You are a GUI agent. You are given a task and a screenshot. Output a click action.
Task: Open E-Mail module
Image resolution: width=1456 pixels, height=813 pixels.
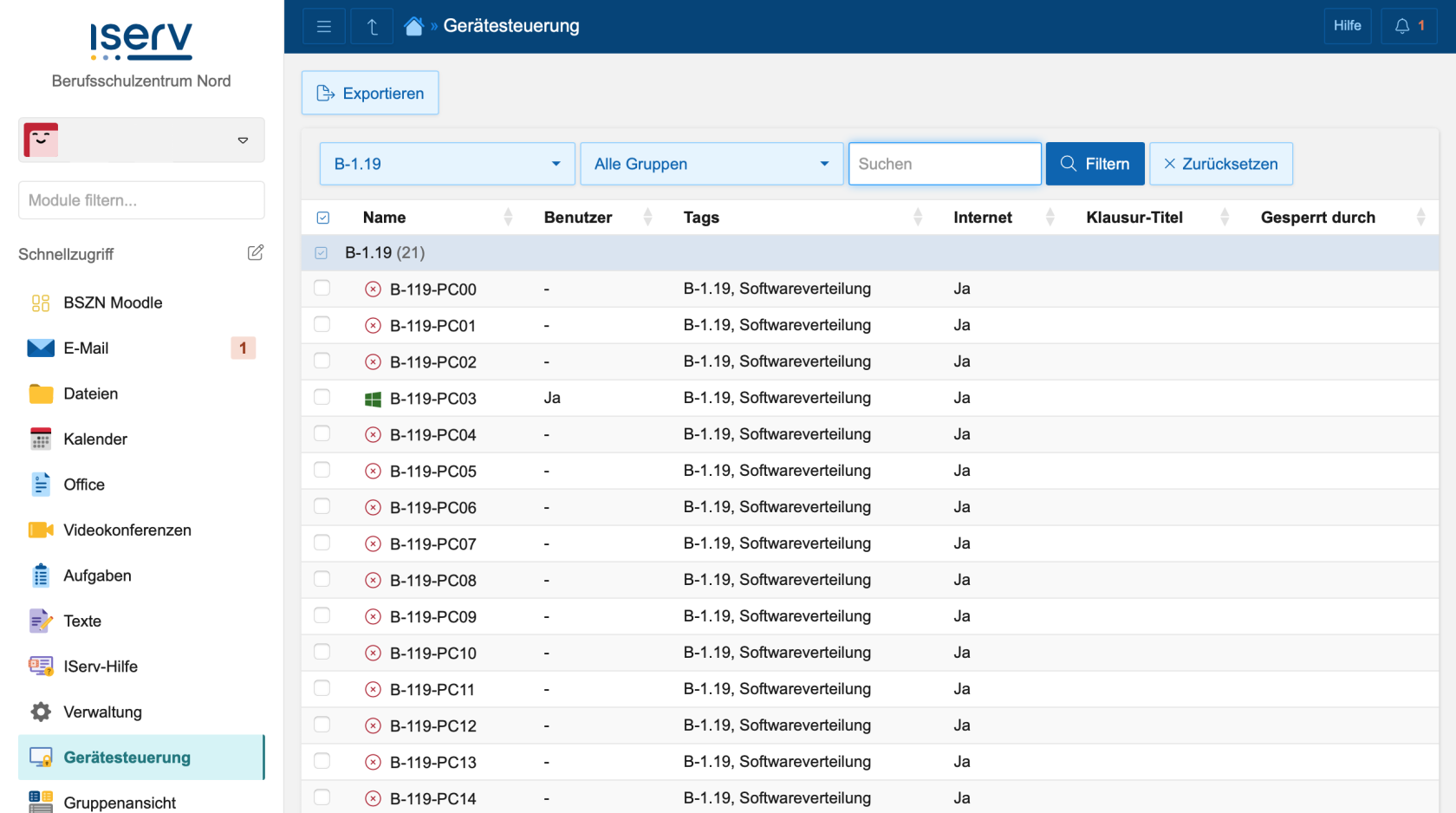(x=141, y=348)
